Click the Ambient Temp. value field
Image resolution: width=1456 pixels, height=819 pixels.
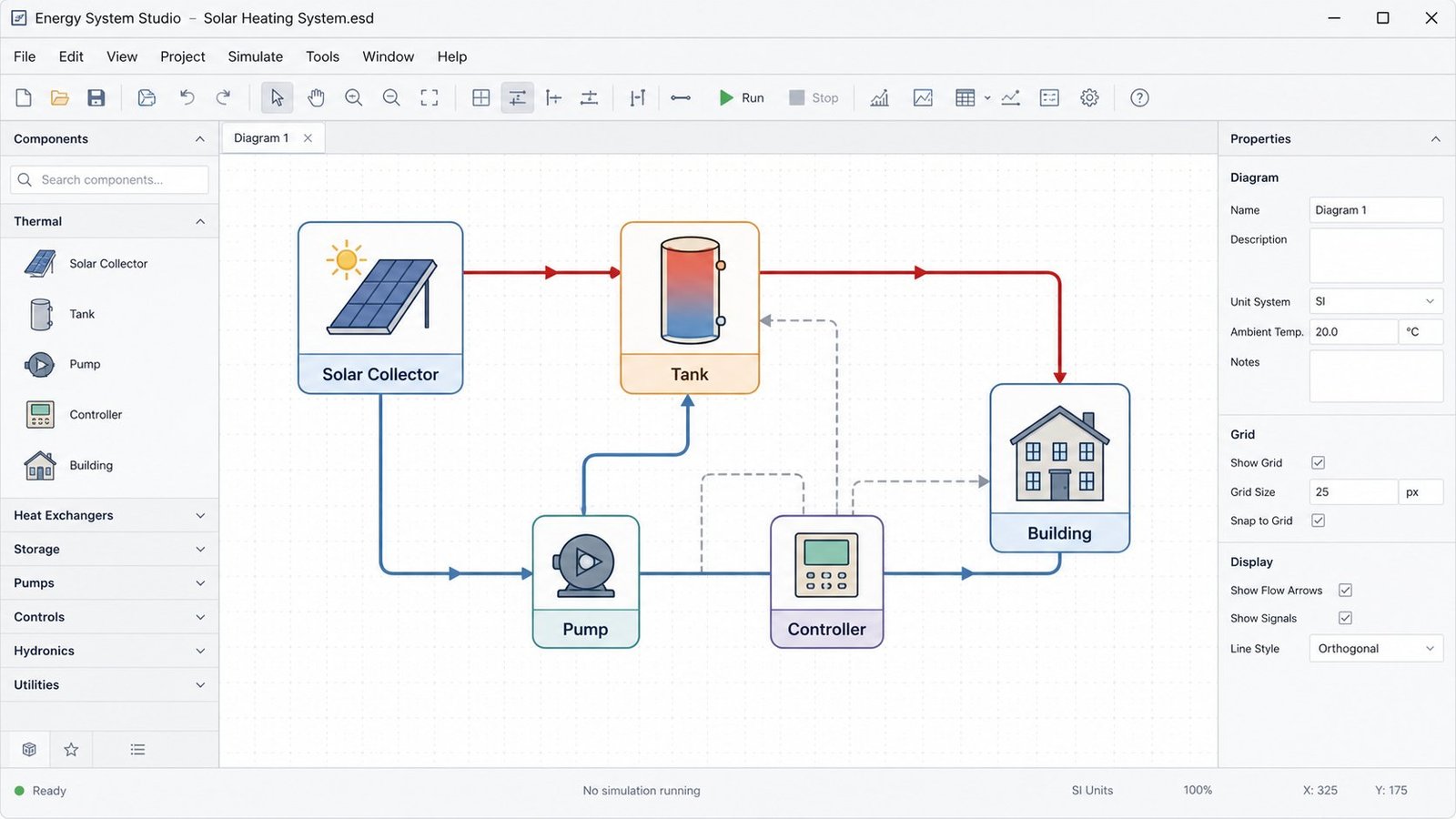coord(1353,332)
